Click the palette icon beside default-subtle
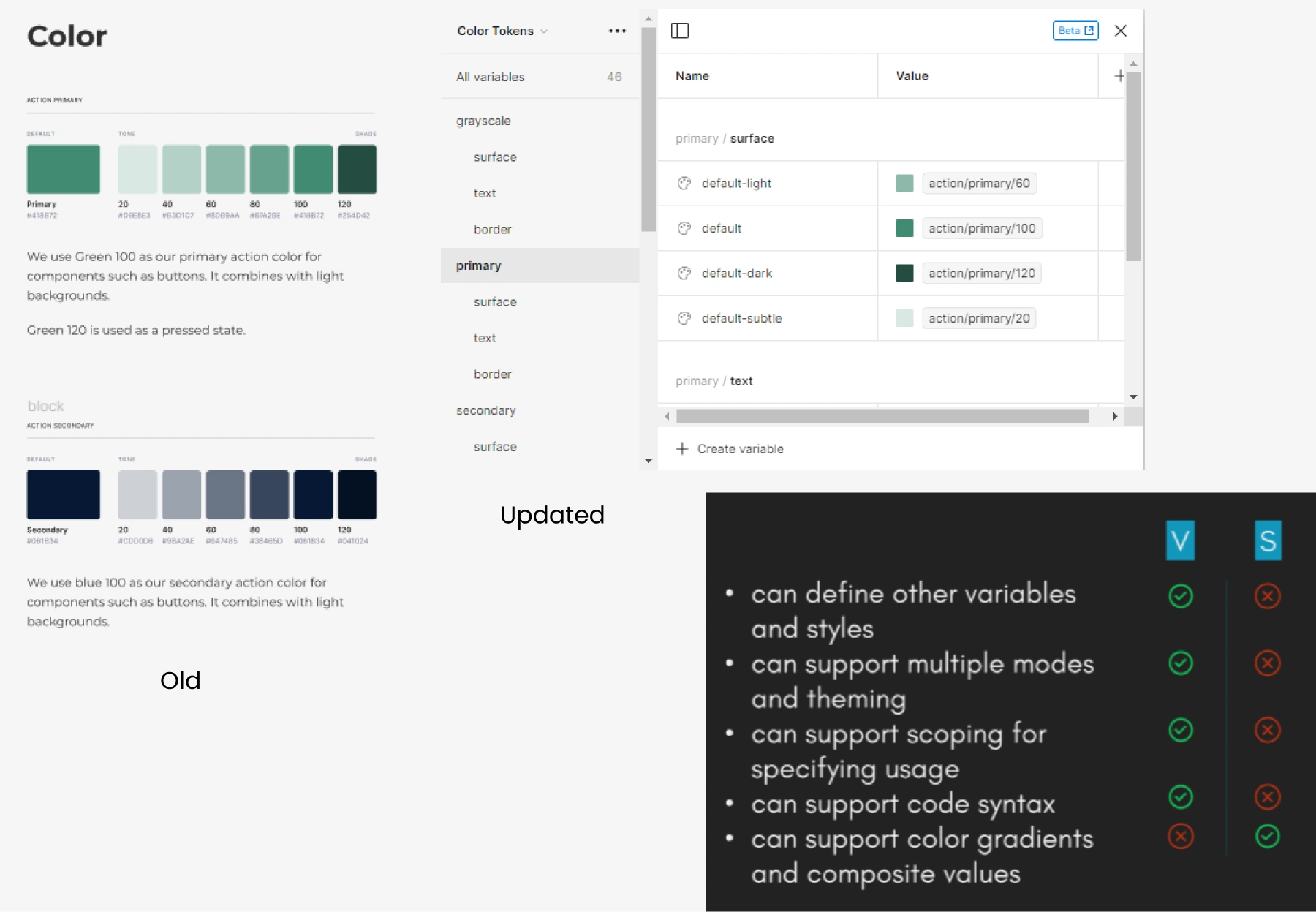Viewport: 1316px width, 912px height. [684, 318]
